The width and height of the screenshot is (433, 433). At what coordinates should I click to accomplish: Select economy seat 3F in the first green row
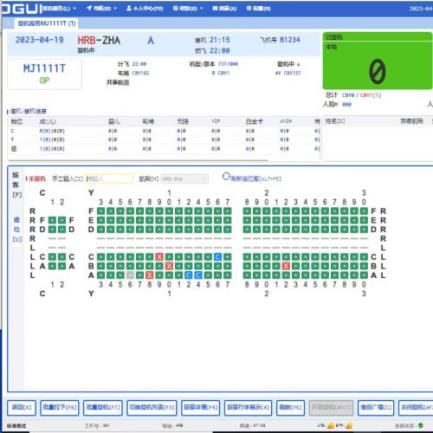(x=101, y=211)
